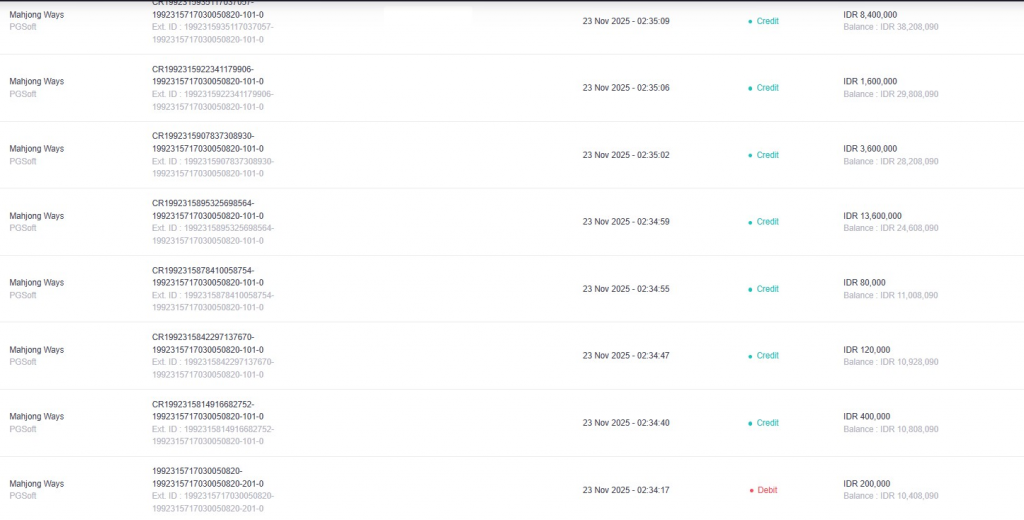Click the Balance IDR 10,808,090 text
Viewport: 1024px width, 520px height.
(x=891, y=429)
